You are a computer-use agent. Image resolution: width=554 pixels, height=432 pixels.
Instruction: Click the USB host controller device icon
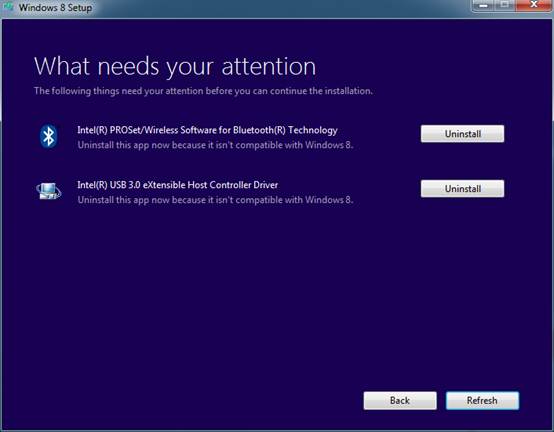pyautogui.click(x=49, y=191)
